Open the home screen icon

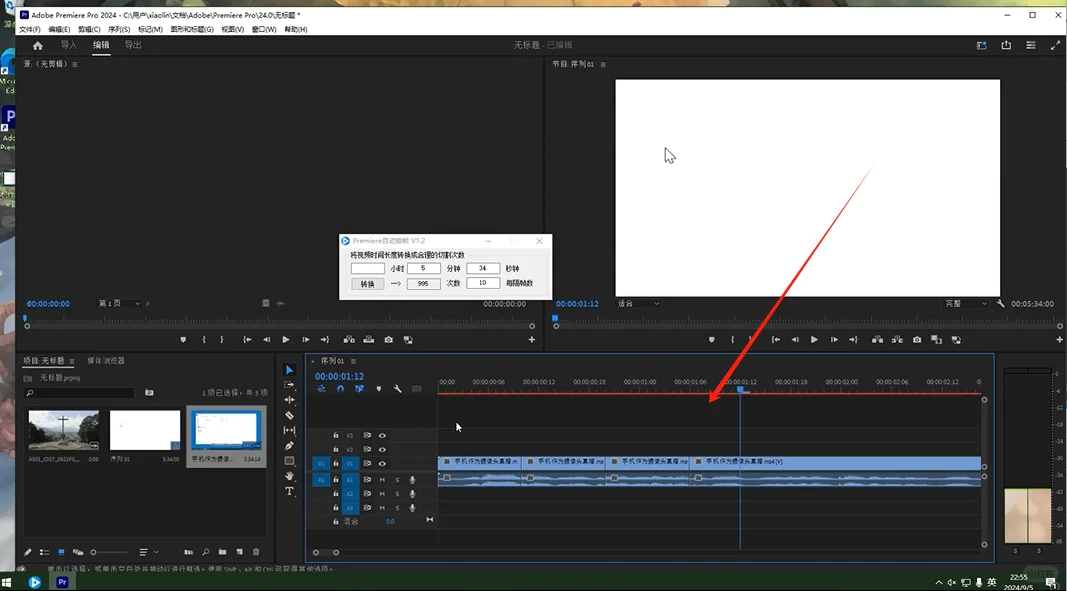pos(37,46)
